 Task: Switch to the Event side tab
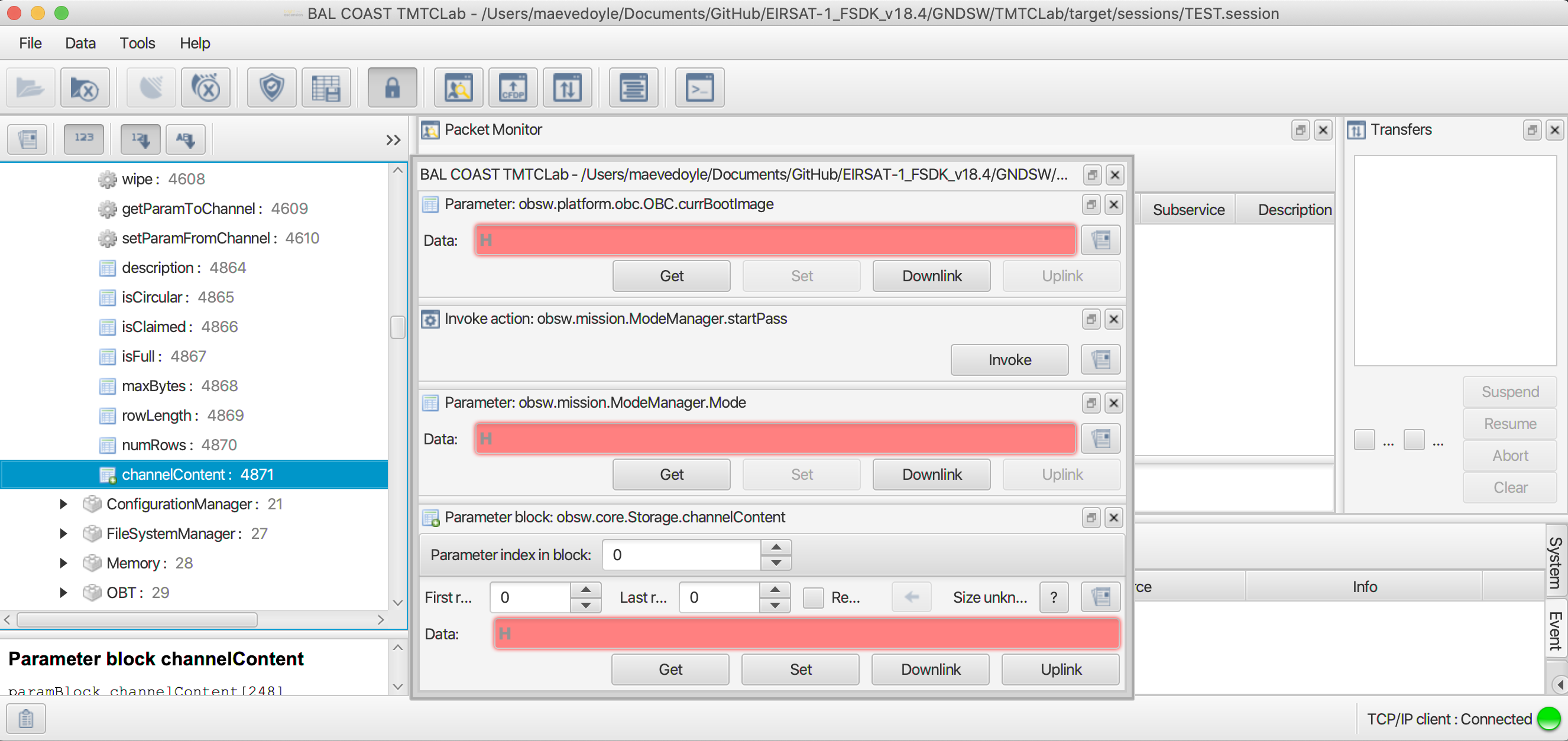click(x=1556, y=630)
